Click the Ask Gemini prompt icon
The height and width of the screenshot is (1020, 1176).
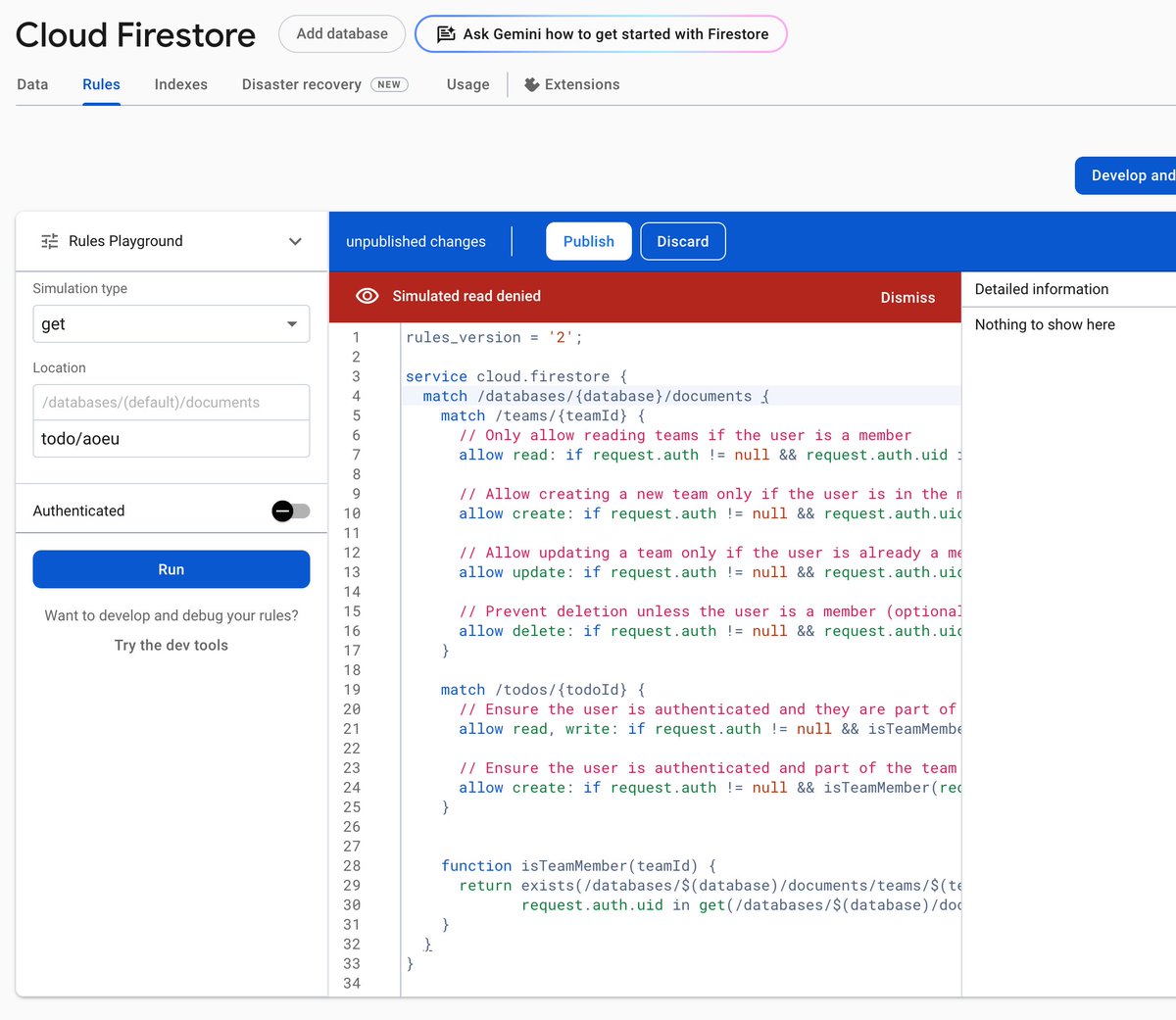click(447, 33)
